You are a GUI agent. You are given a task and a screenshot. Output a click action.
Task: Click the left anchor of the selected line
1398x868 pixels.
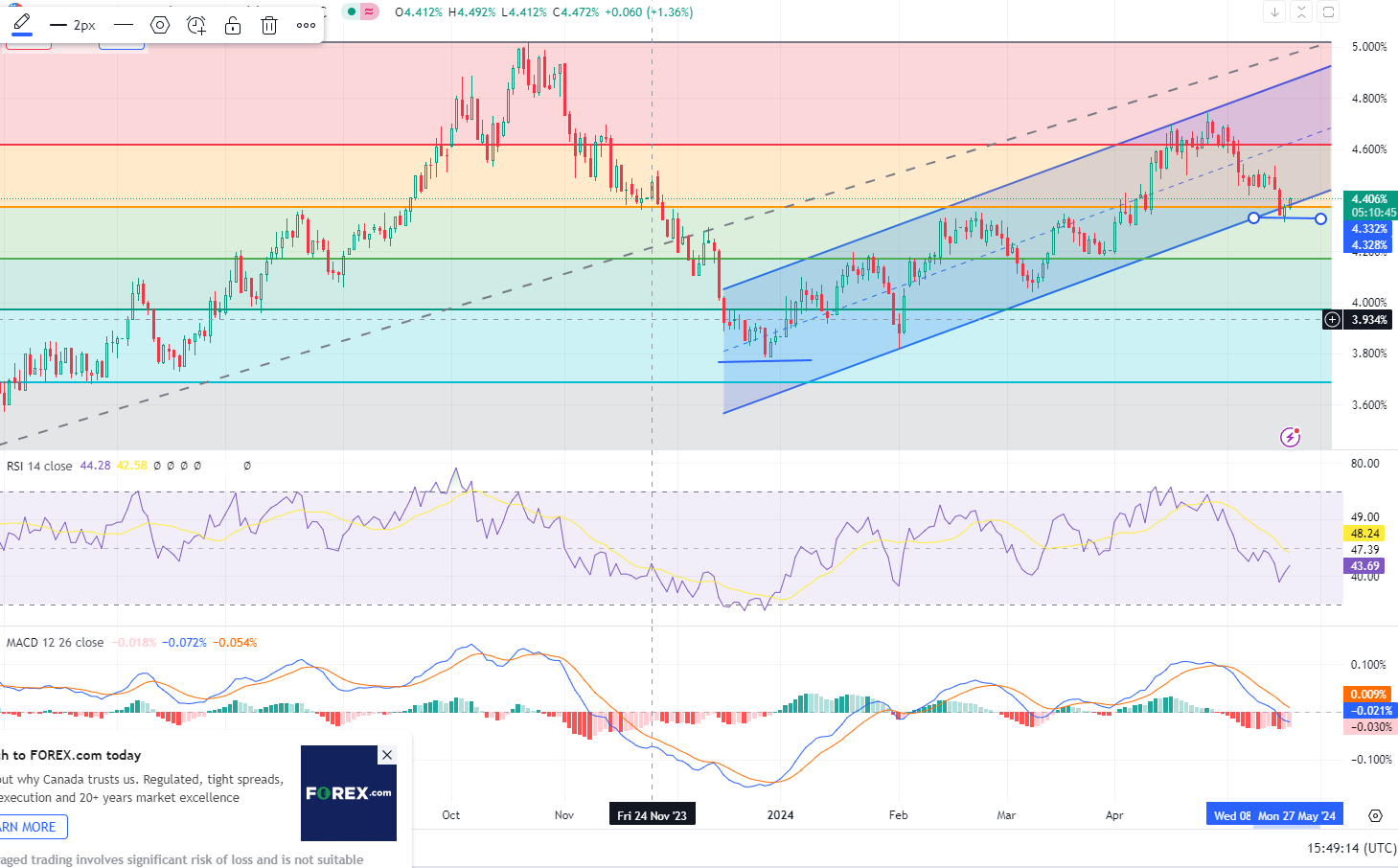coord(1253,218)
